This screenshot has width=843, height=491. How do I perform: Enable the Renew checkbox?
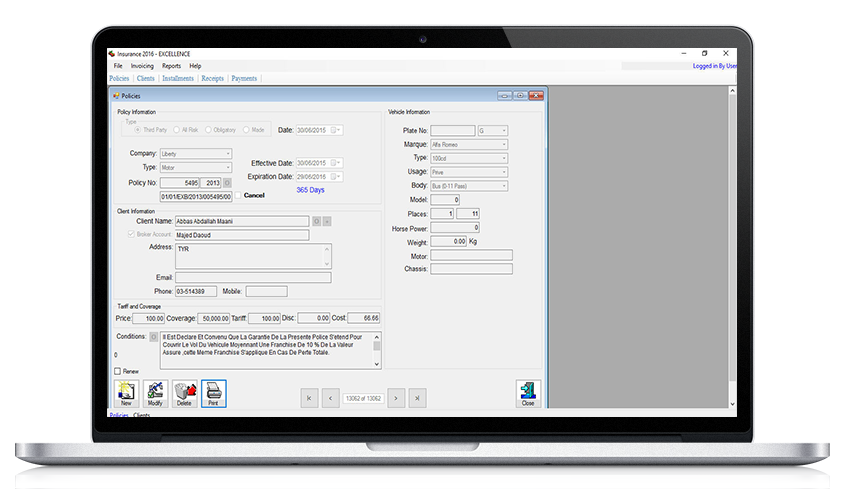[118, 371]
